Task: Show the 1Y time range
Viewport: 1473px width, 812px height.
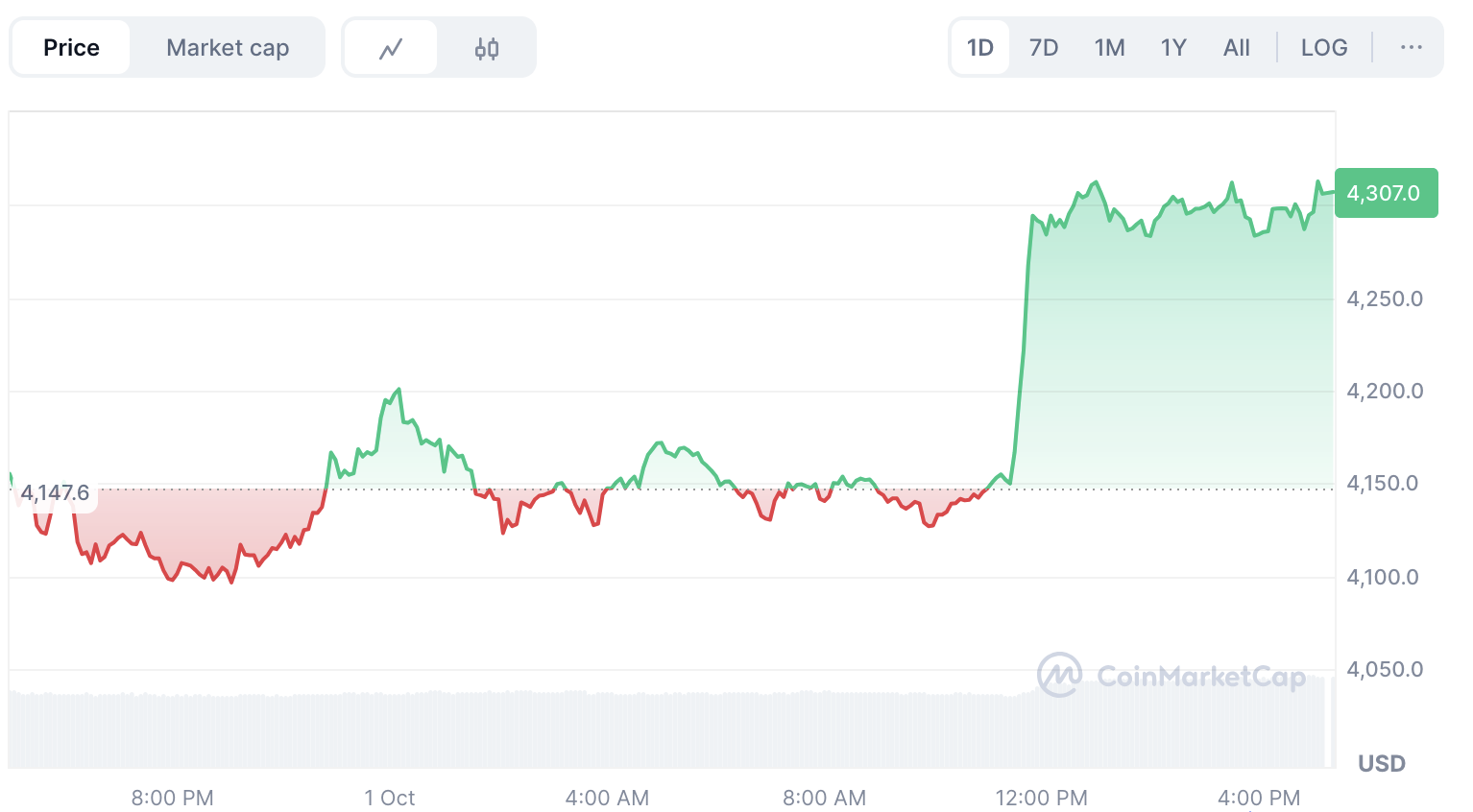Action: coord(1173,48)
